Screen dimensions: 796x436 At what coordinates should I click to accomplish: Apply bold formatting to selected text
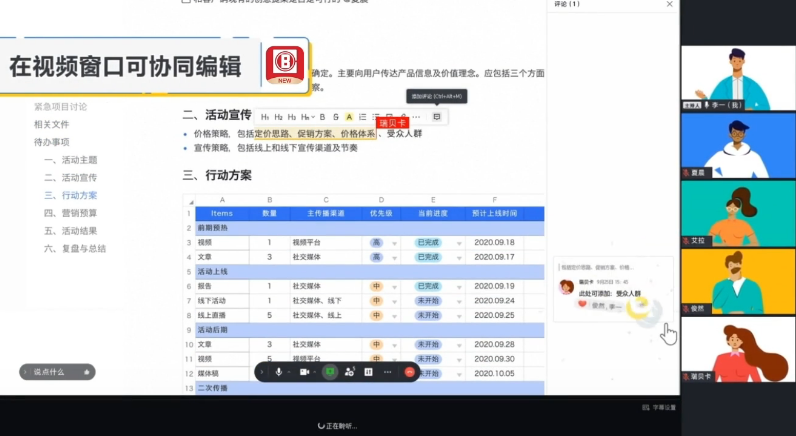coord(322,117)
